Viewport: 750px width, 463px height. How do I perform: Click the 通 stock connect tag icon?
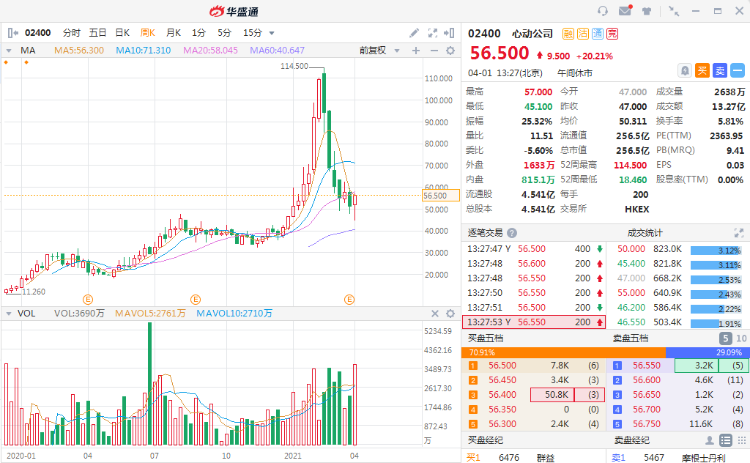click(x=597, y=33)
